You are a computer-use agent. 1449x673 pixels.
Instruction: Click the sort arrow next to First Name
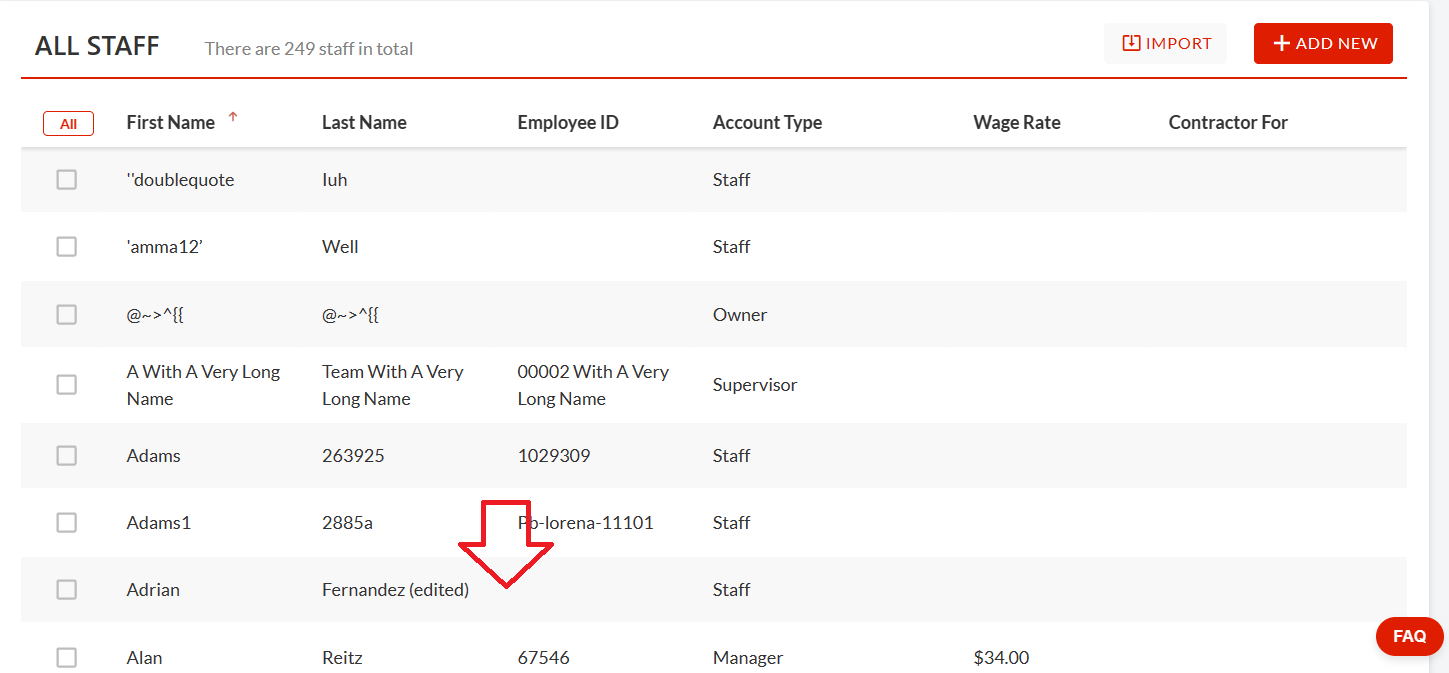[x=233, y=117]
